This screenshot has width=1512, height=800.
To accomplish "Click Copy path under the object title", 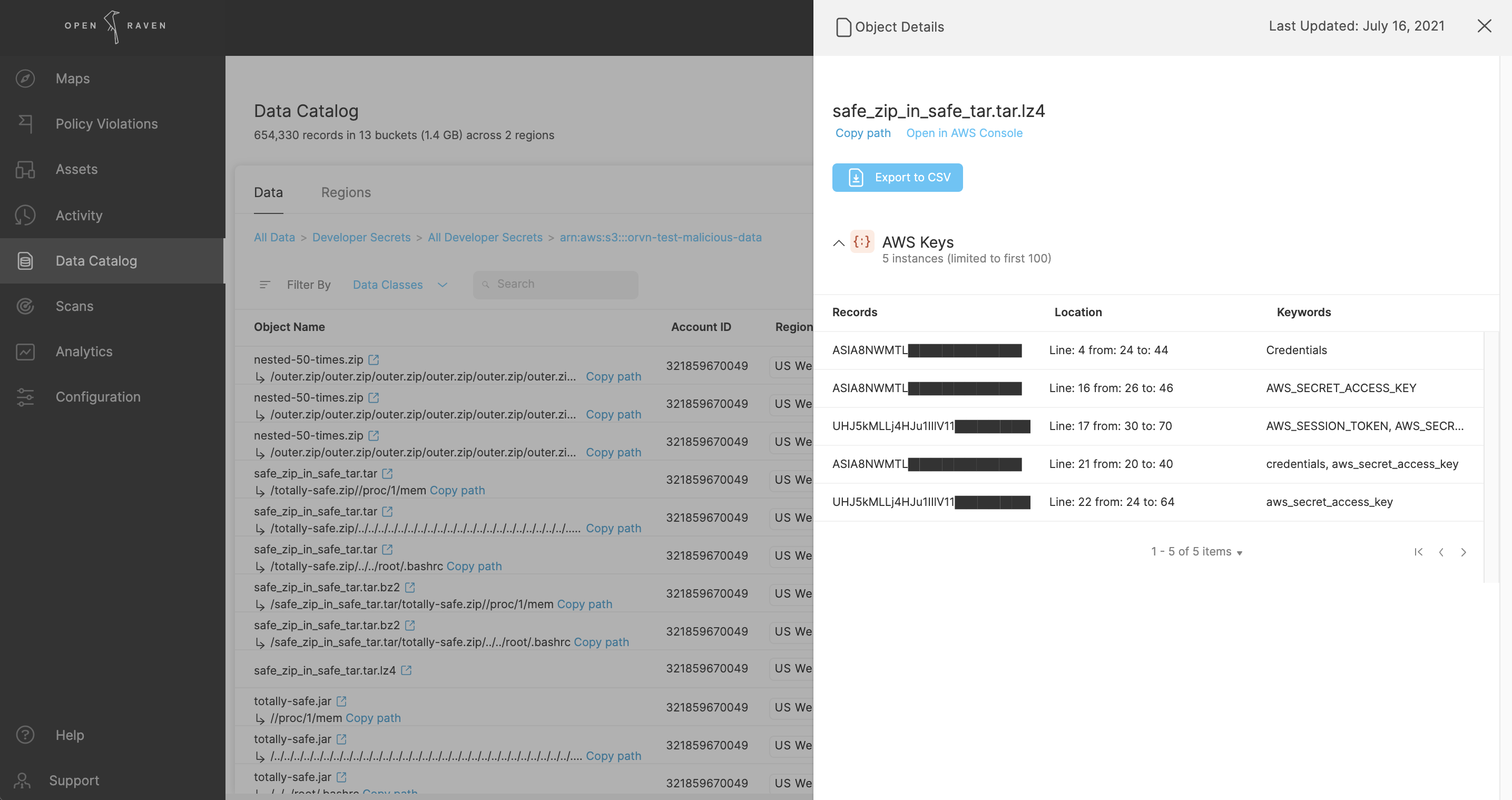I will [863, 133].
